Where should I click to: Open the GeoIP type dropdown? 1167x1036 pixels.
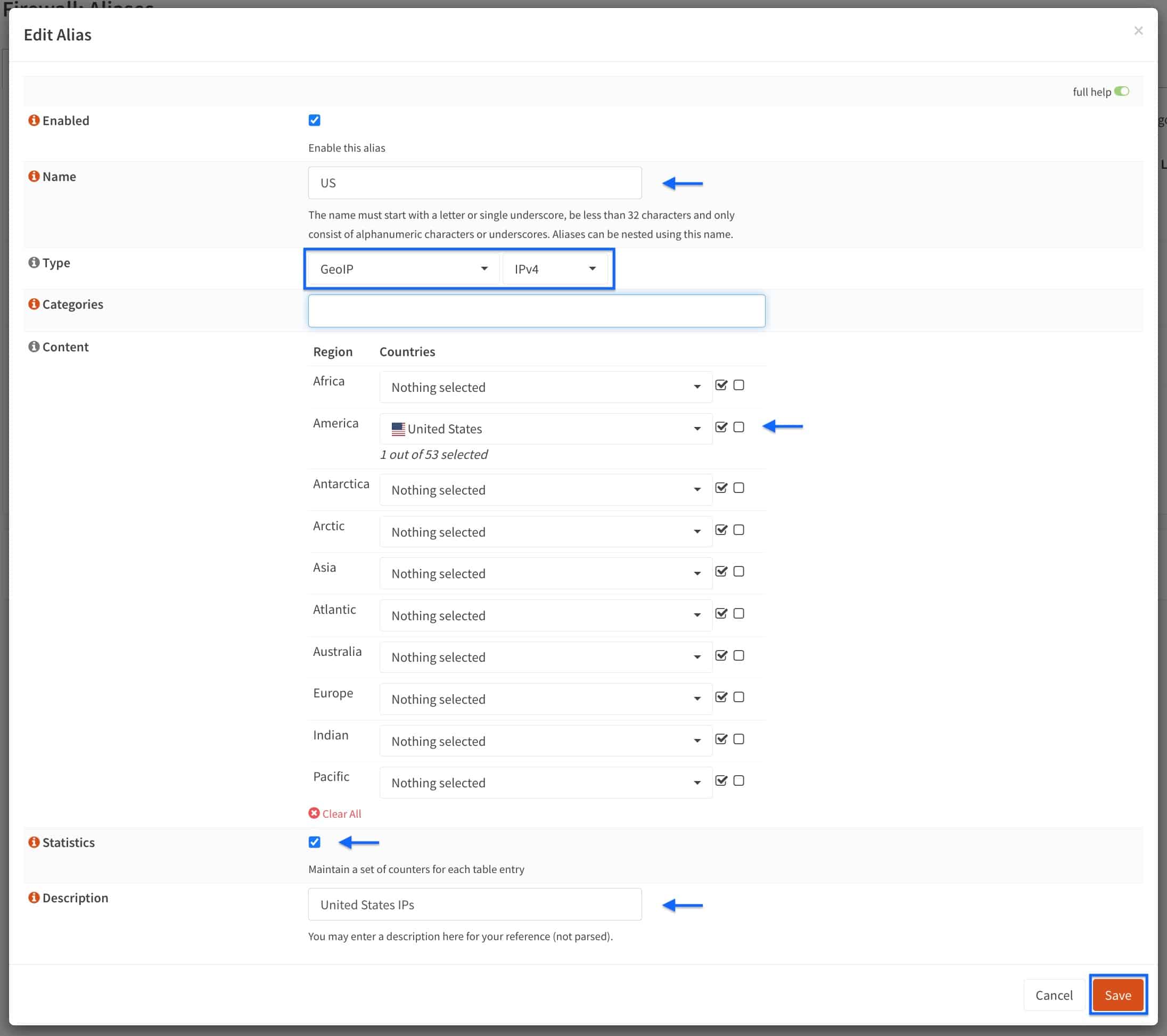point(404,269)
